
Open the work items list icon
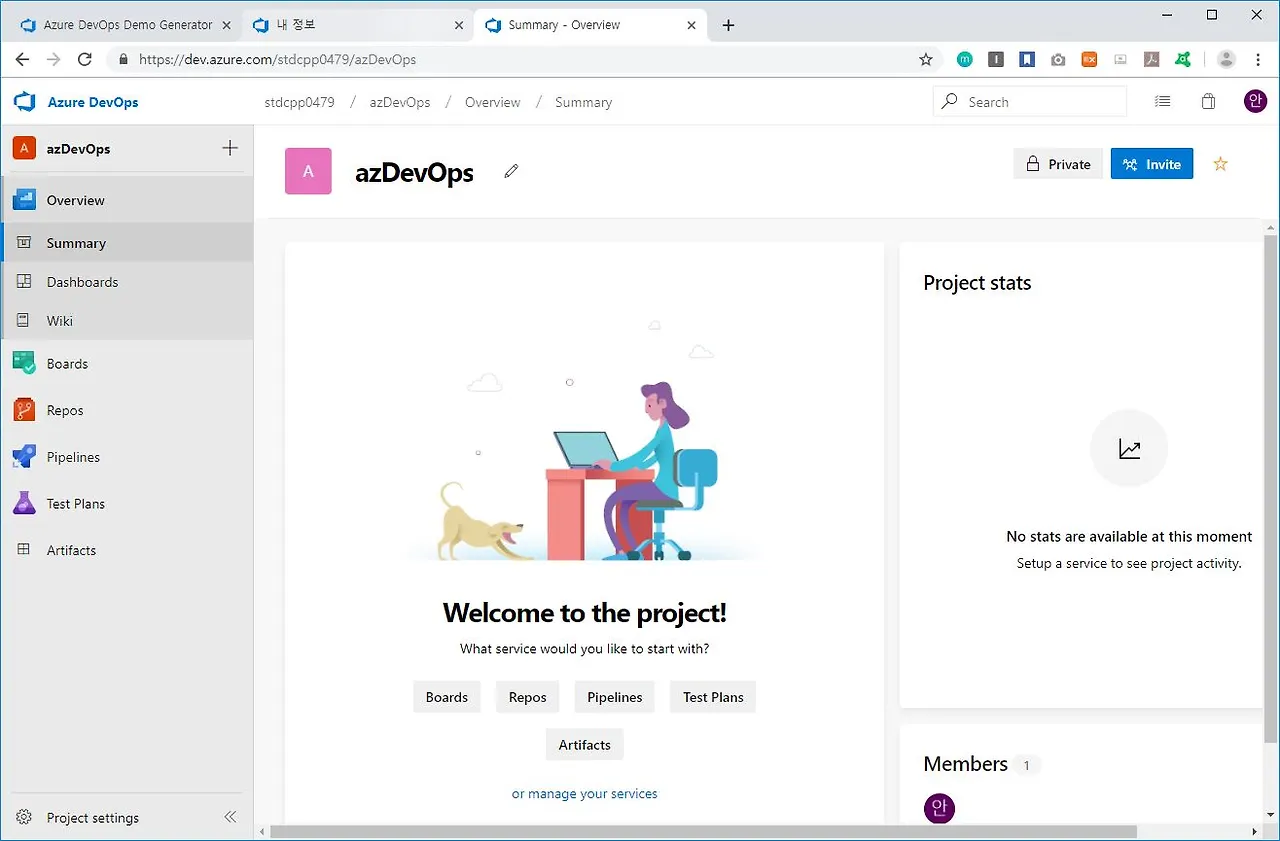point(1162,101)
